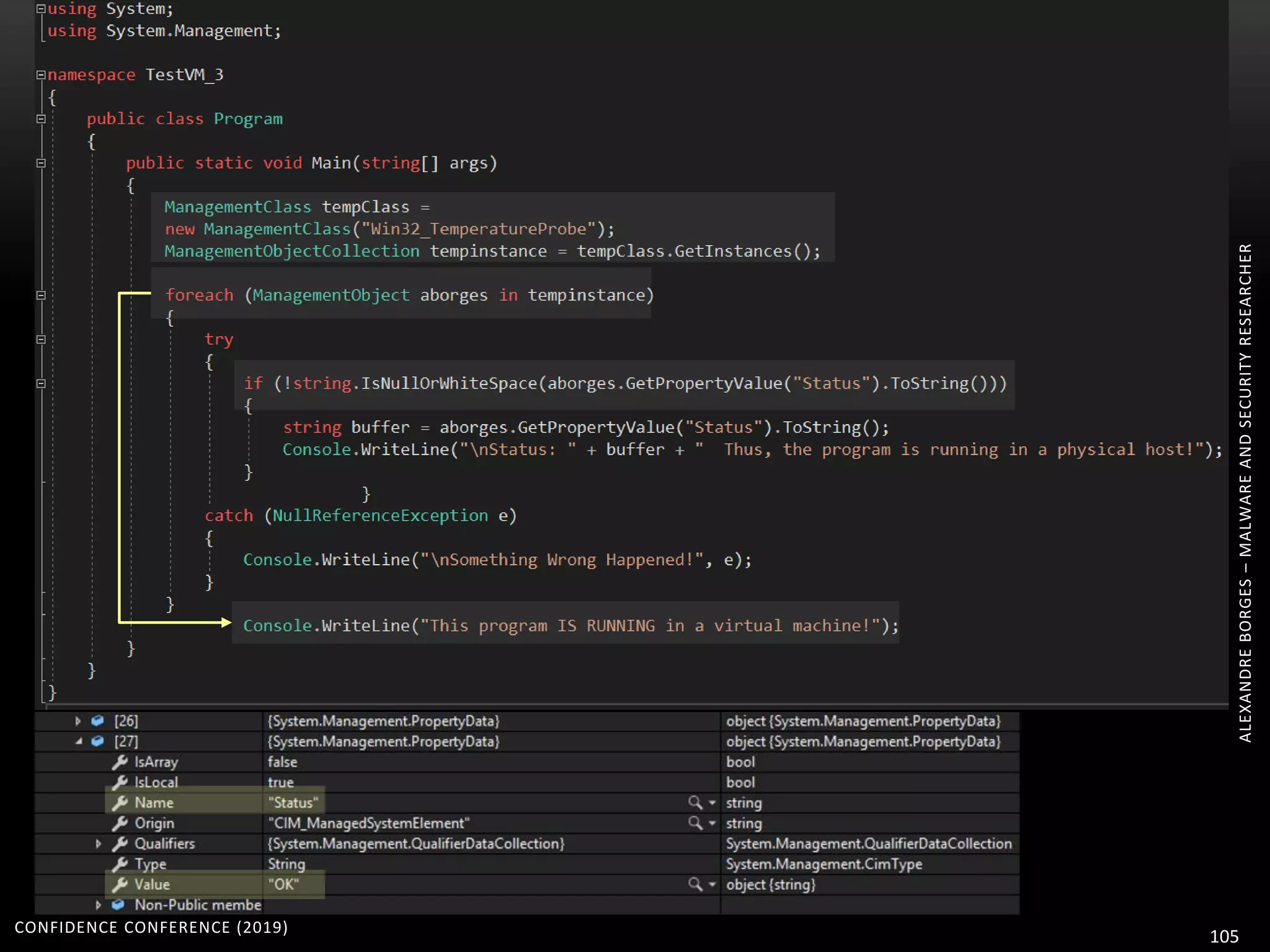This screenshot has height=952, width=1270.
Task: Expand the [26] PropertyData watch entry
Action: [x=78, y=721]
